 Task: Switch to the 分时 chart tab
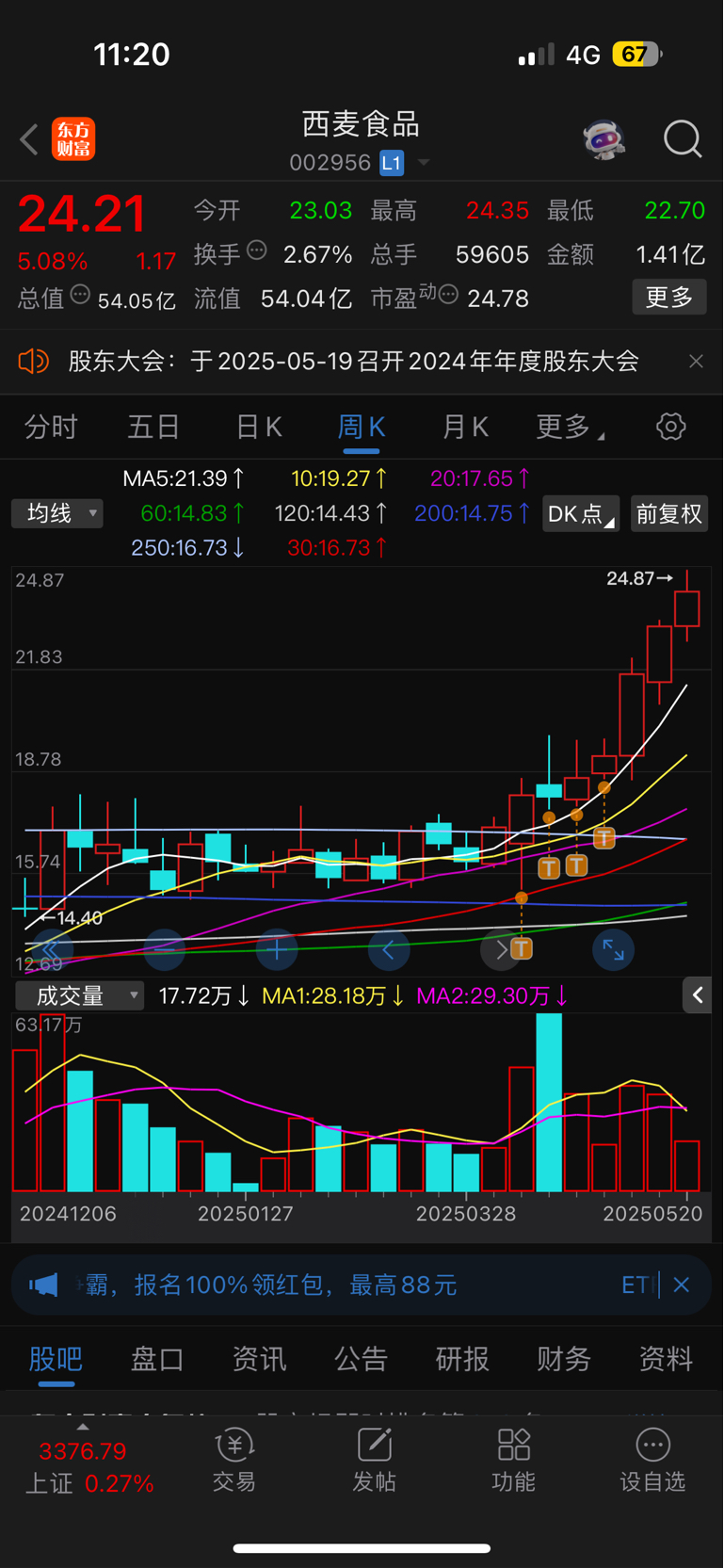click(51, 428)
